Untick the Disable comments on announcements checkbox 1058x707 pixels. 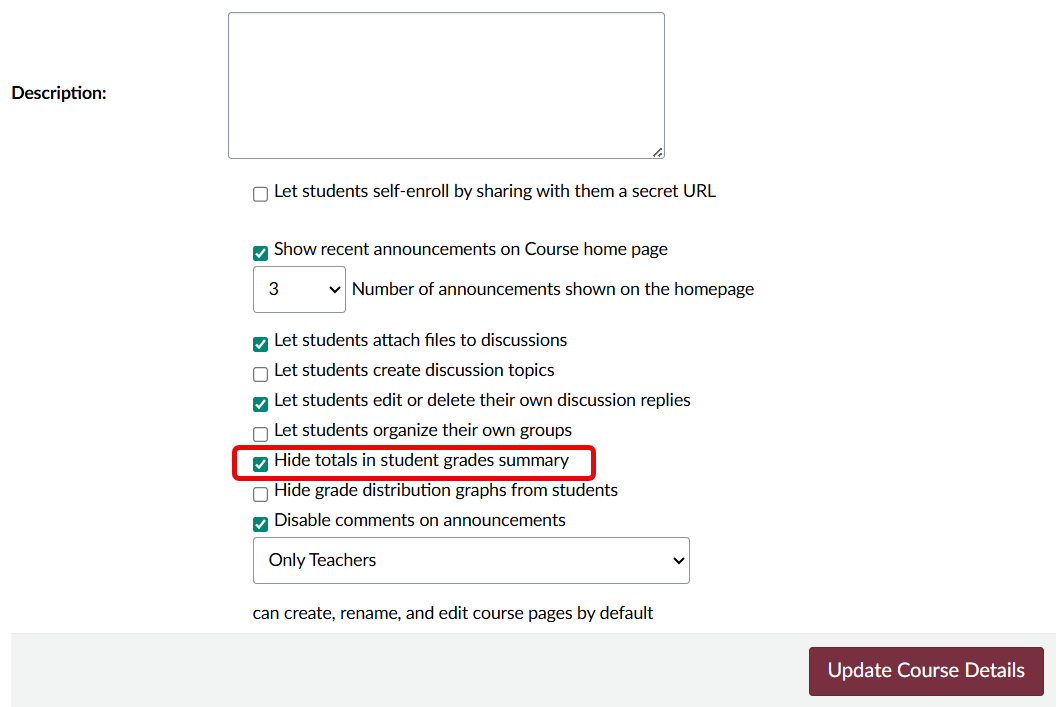point(260,524)
